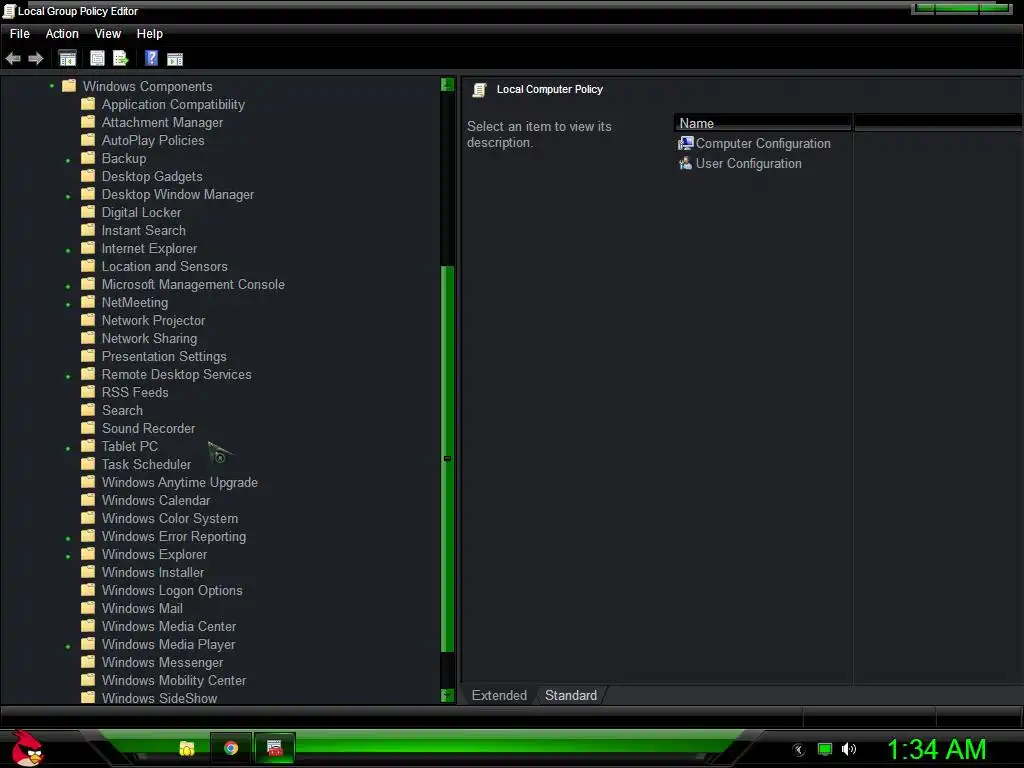Click the Application Compatibility folder icon
This screenshot has width=1024, height=768.
tap(88, 104)
